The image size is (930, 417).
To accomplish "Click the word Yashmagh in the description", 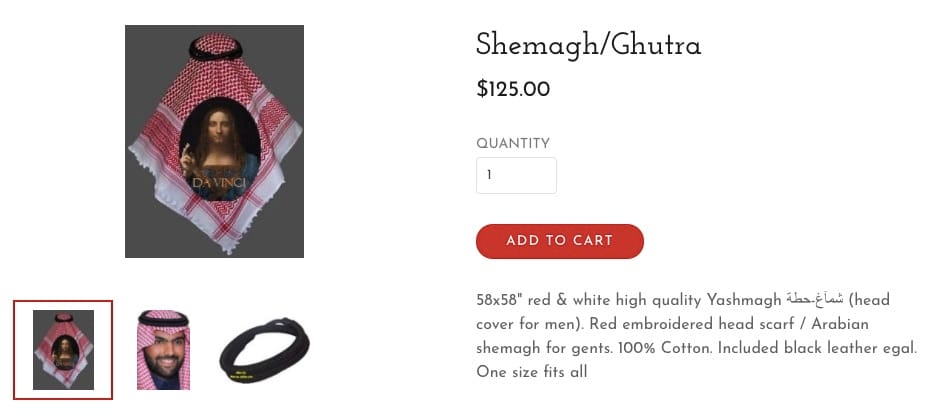I will [x=744, y=301].
